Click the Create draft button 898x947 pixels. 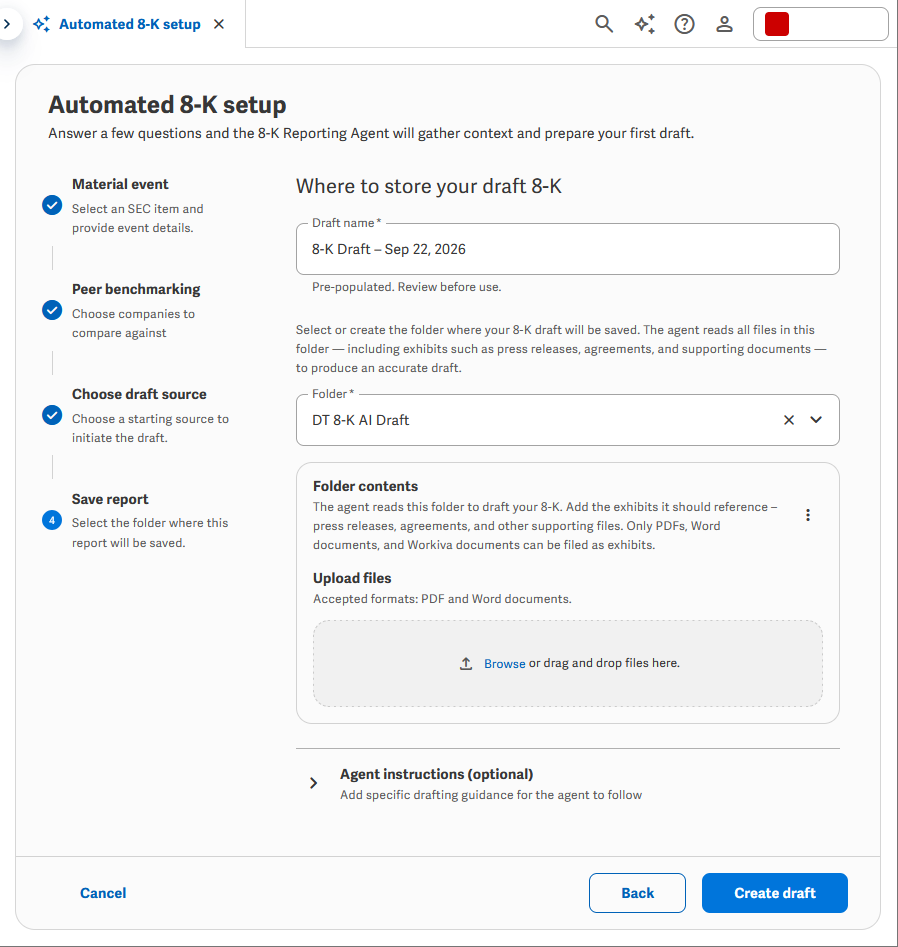click(774, 893)
